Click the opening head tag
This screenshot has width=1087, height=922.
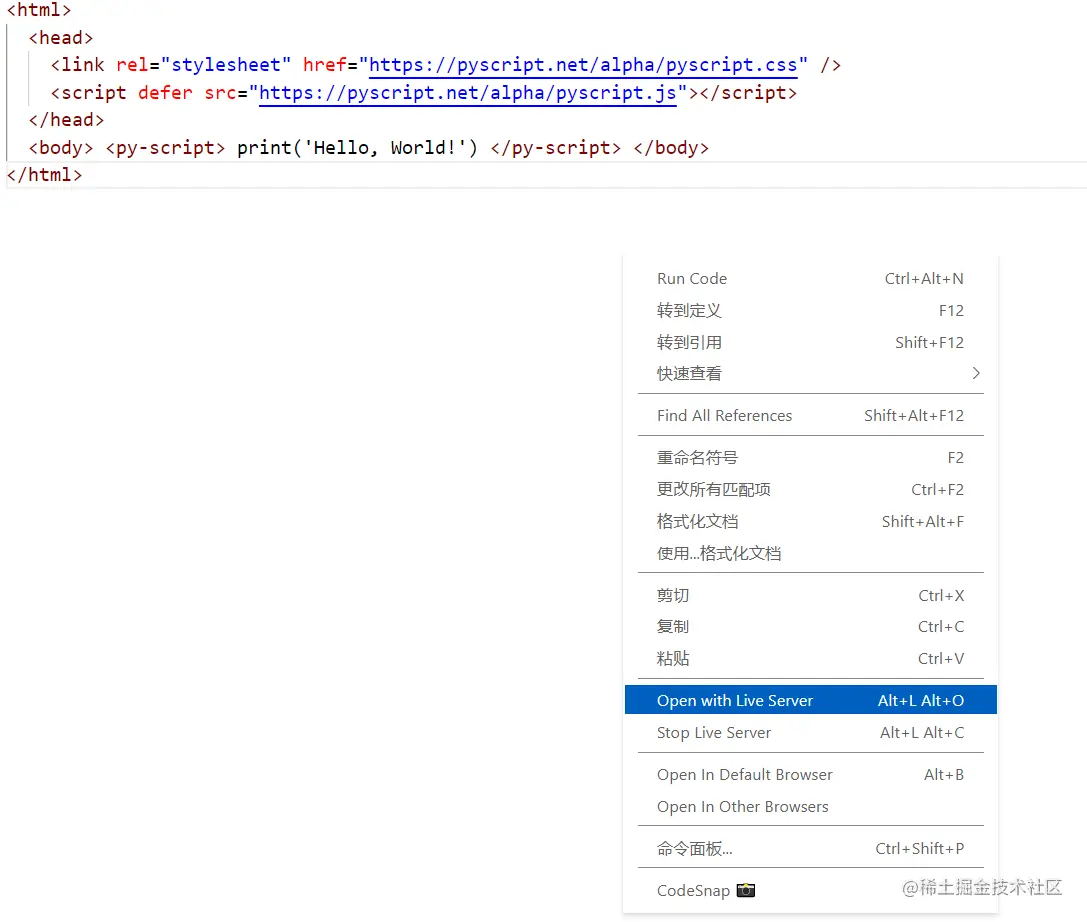(61, 37)
